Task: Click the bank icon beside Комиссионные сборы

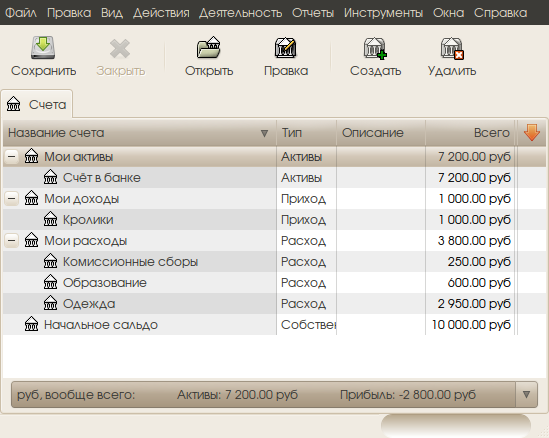Action: point(50,261)
